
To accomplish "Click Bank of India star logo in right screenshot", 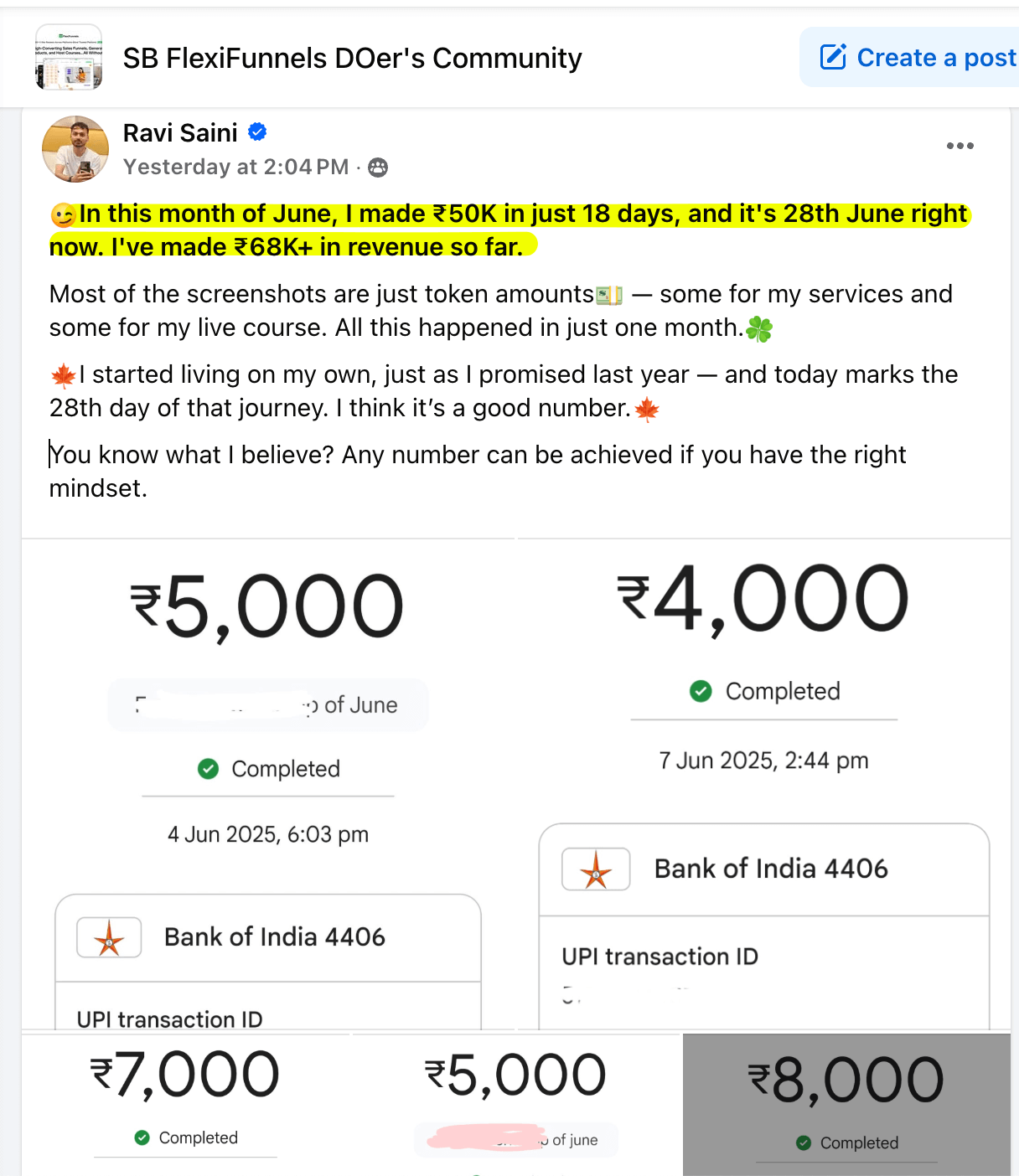I will click(x=596, y=869).
